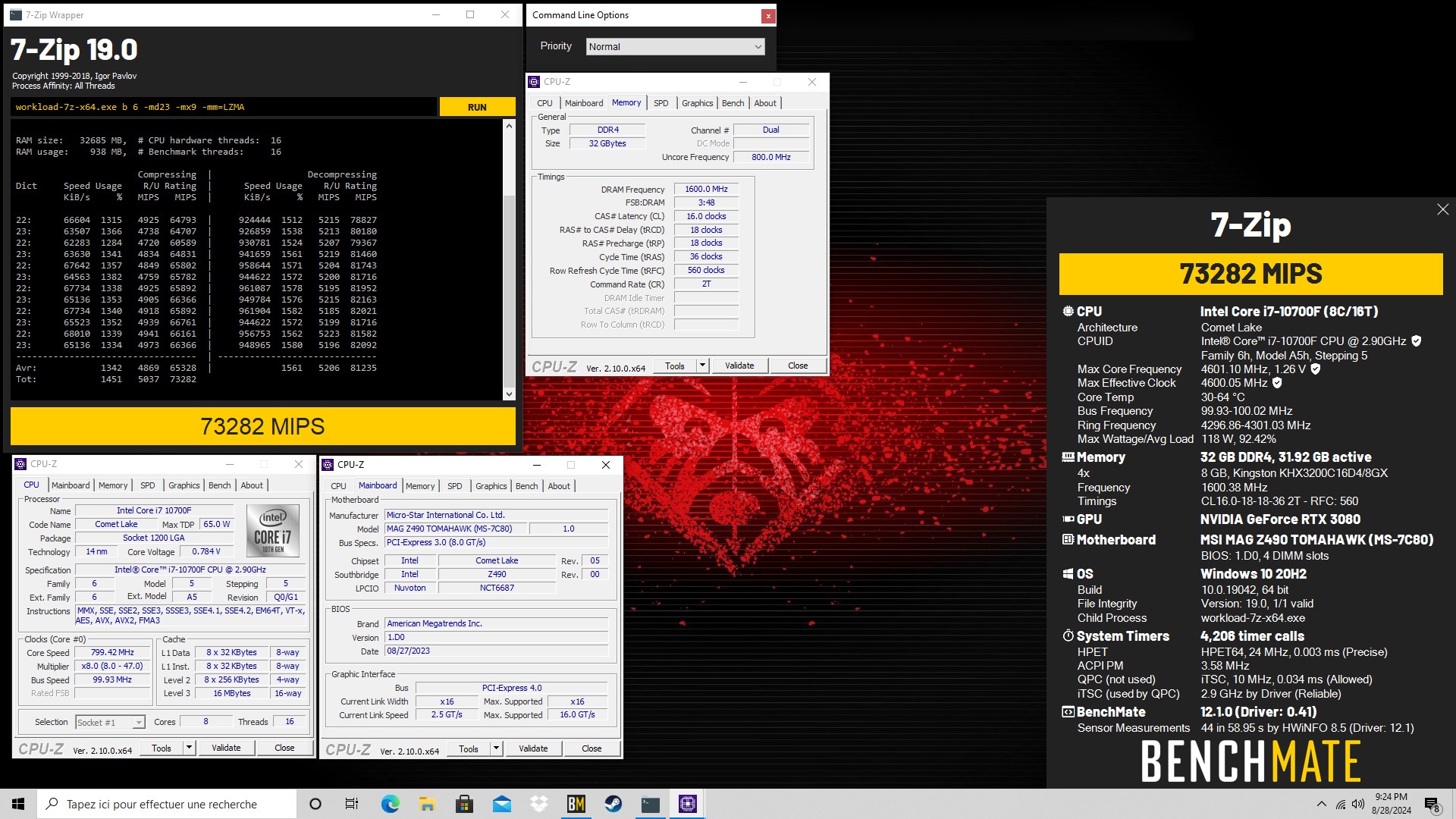Click the scroll down arrow in 7-Zip output
The image size is (1456, 819).
pos(509,394)
